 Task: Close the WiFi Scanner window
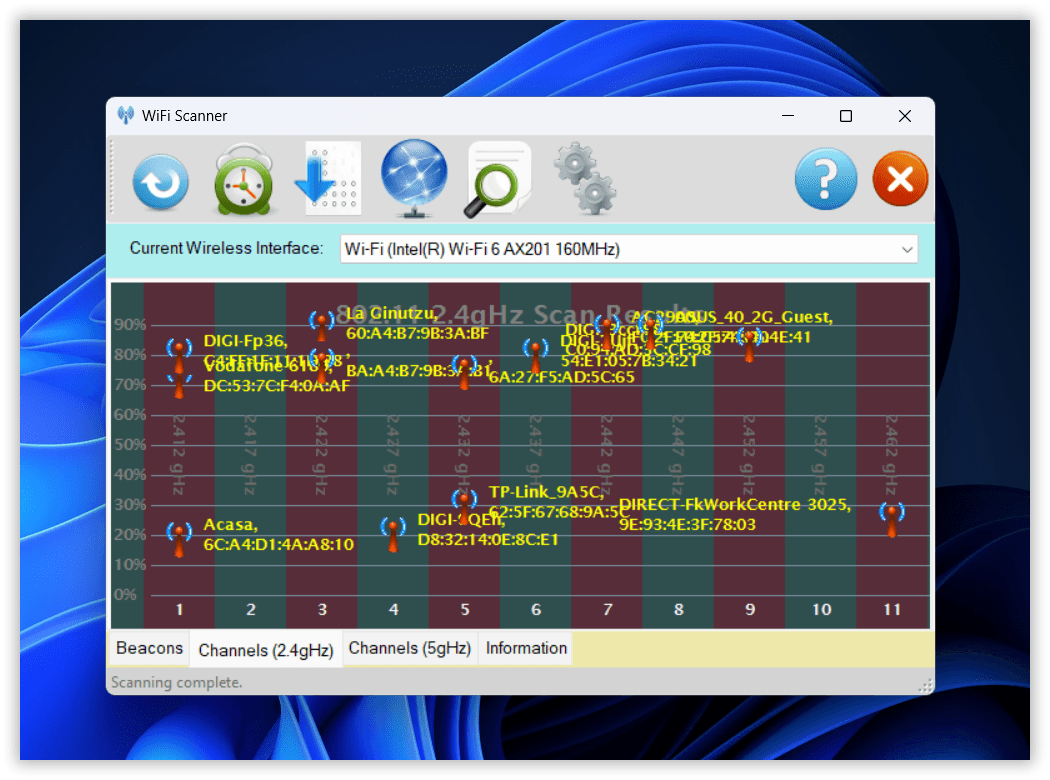[905, 116]
